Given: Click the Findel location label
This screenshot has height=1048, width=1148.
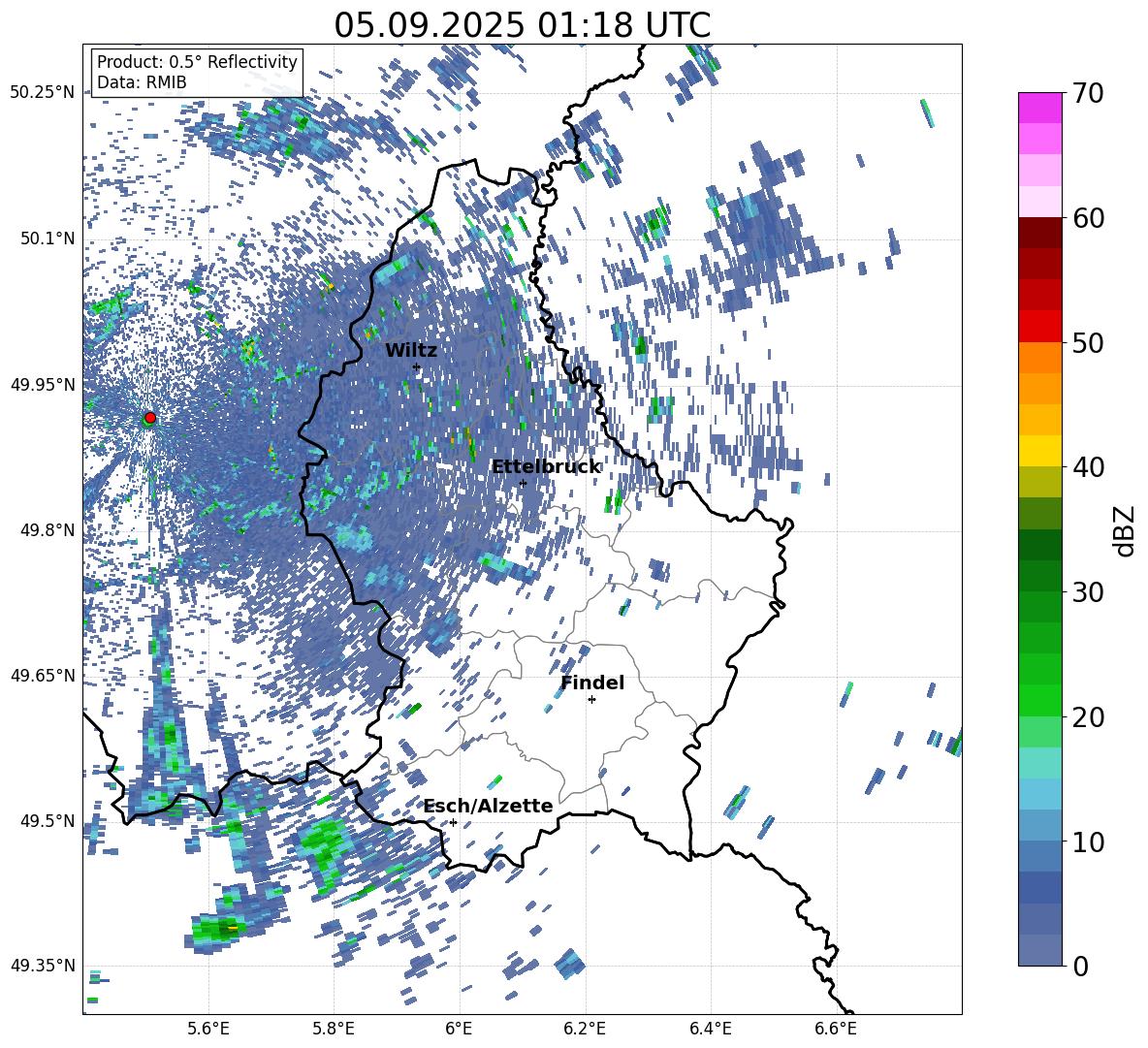Looking at the screenshot, I should pyautogui.click(x=592, y=683).
